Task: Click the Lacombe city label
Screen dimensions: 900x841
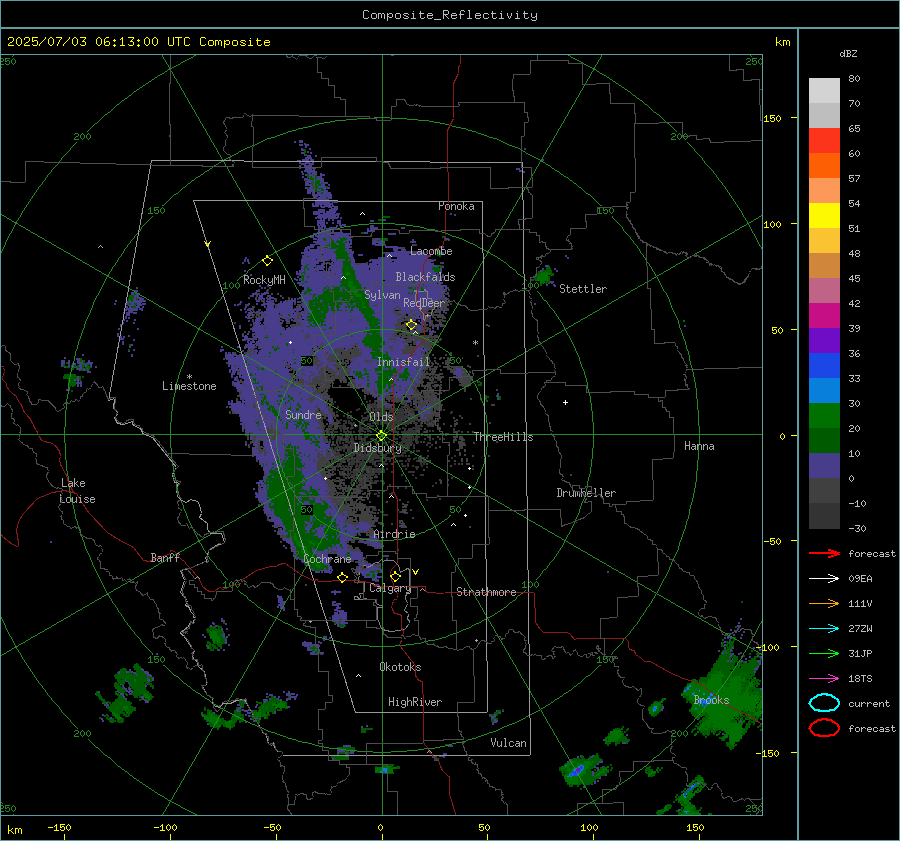Action: [431, 251]
